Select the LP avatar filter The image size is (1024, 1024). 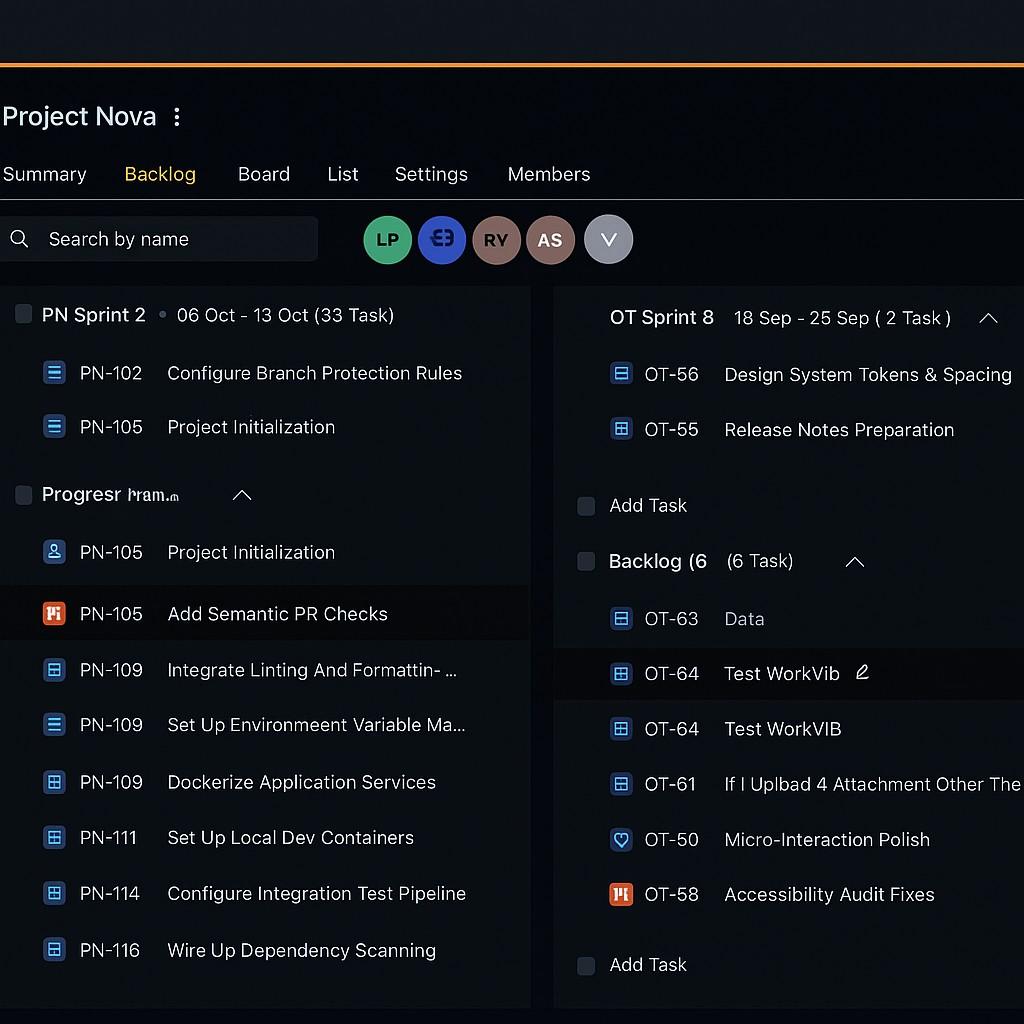[x=387, y=239]
